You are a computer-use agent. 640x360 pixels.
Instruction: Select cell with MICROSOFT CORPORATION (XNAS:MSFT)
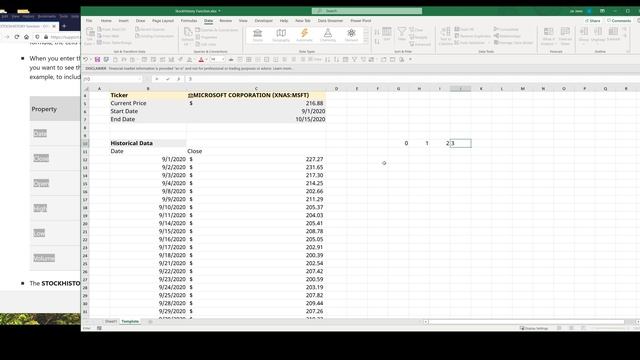tap(256, 95)
